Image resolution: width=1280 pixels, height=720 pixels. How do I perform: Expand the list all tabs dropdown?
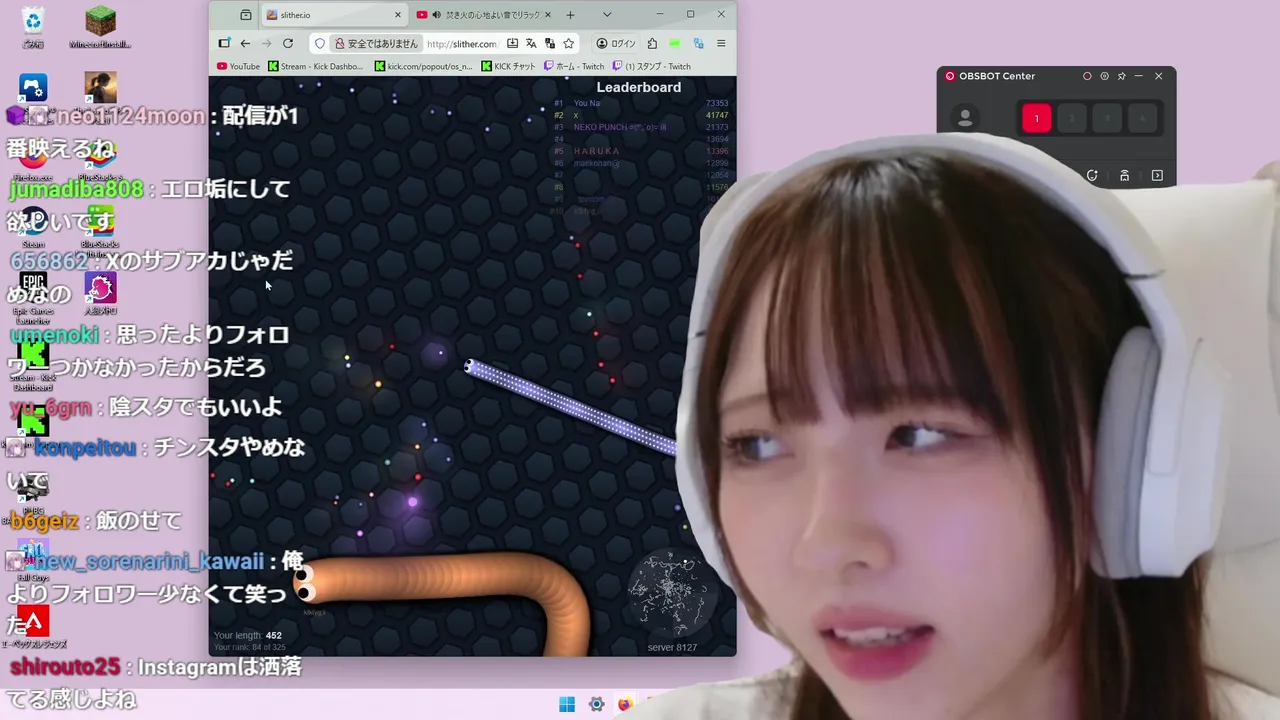[606, 15]
